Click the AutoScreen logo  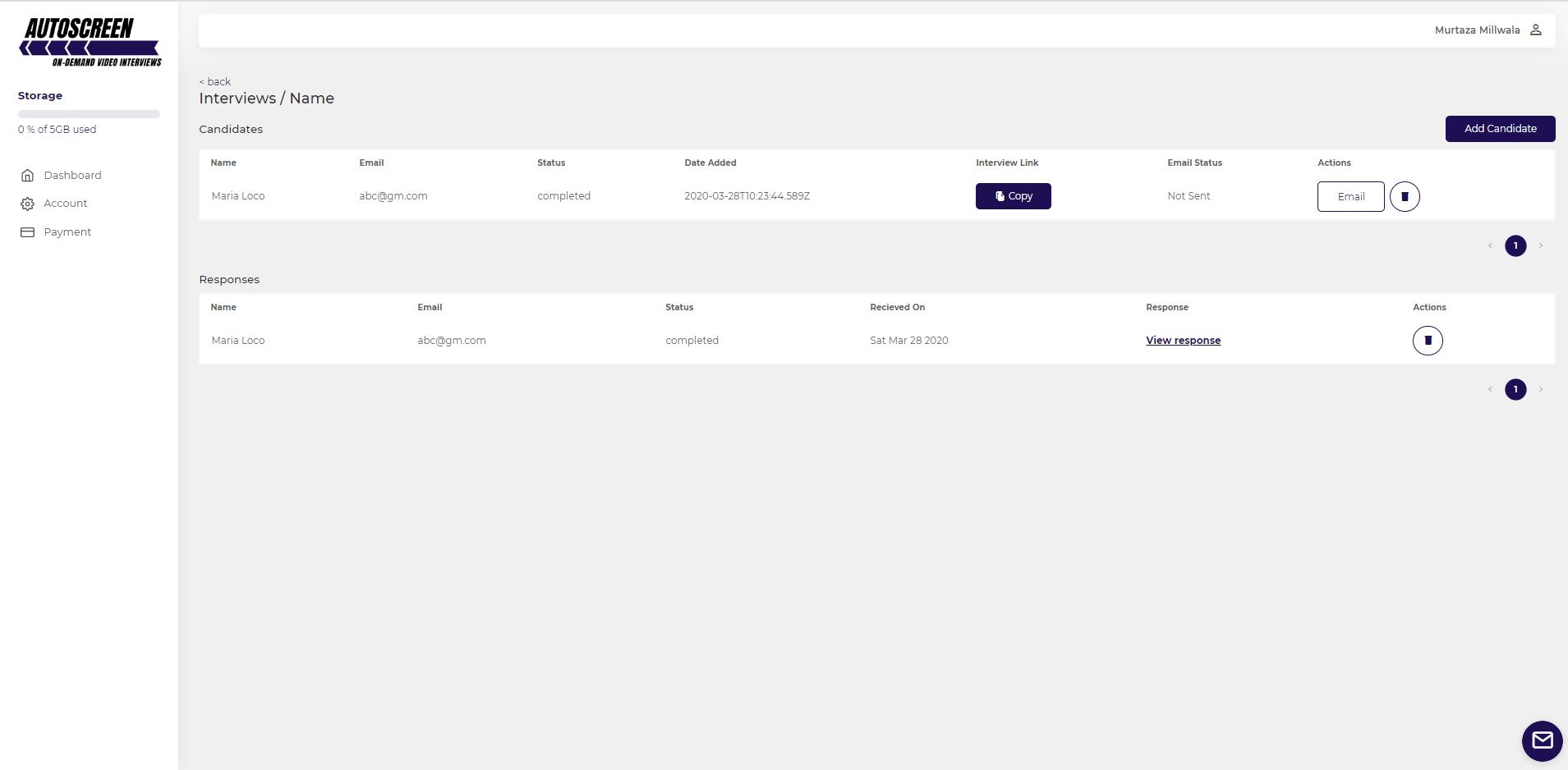coord(90,42)
